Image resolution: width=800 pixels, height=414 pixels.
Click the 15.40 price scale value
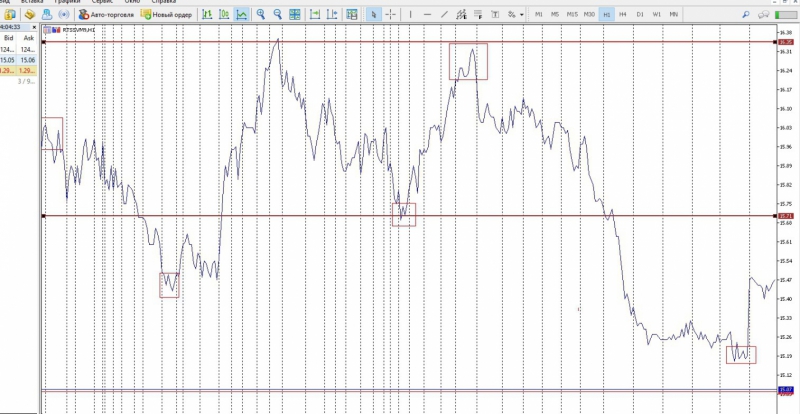(x=785, y=299)
